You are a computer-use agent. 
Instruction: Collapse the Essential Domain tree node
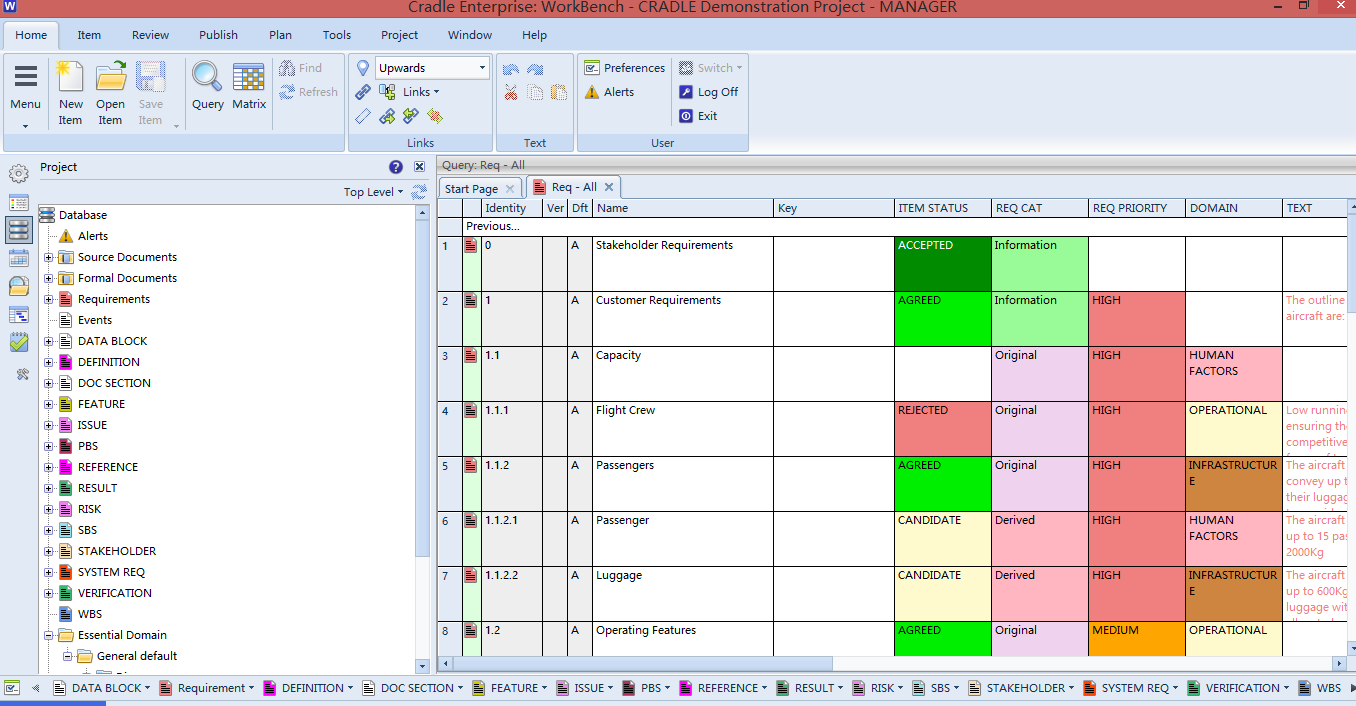49,635
